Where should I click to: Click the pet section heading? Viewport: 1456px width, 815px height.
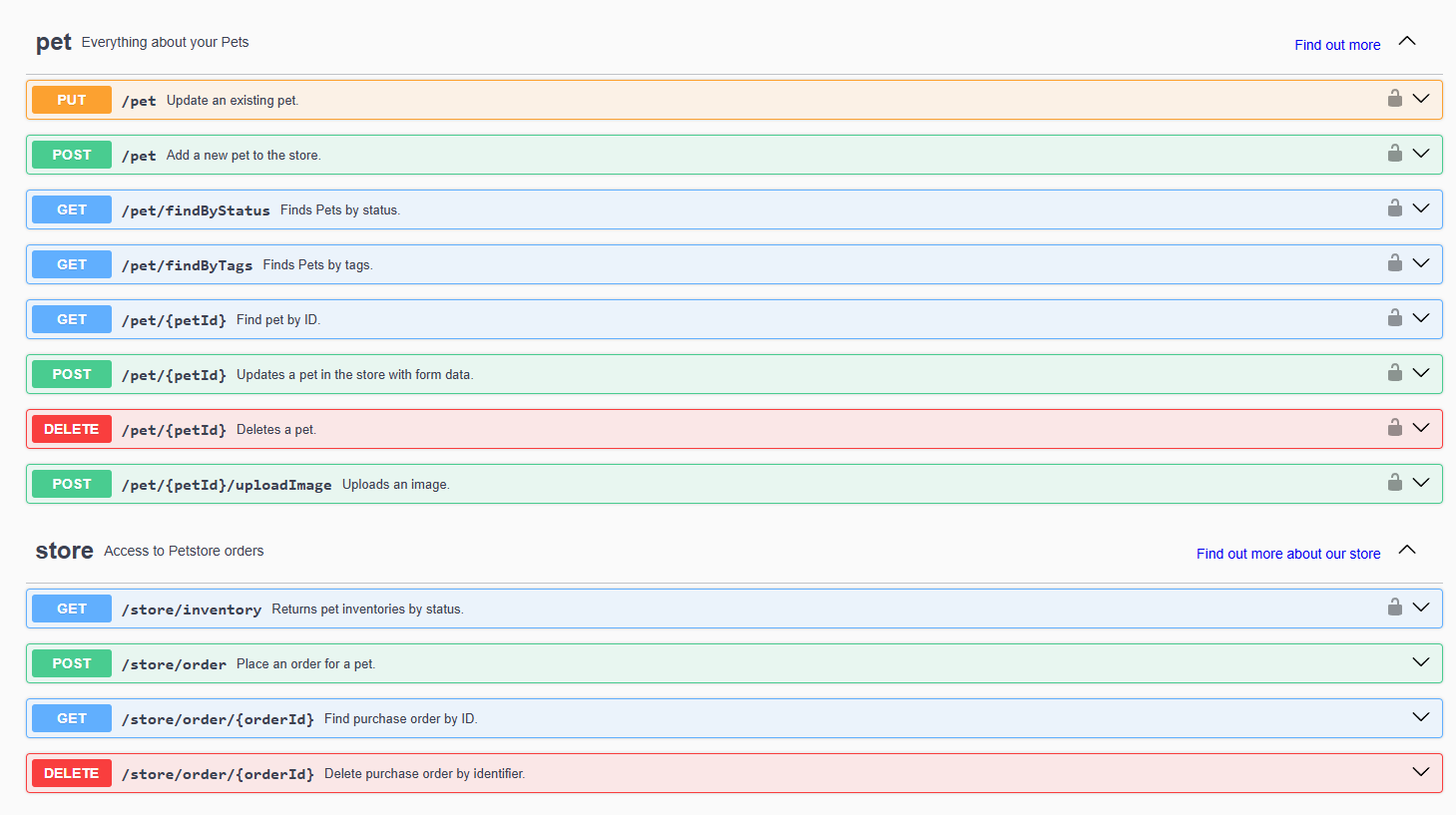click(x=53, y=42)
